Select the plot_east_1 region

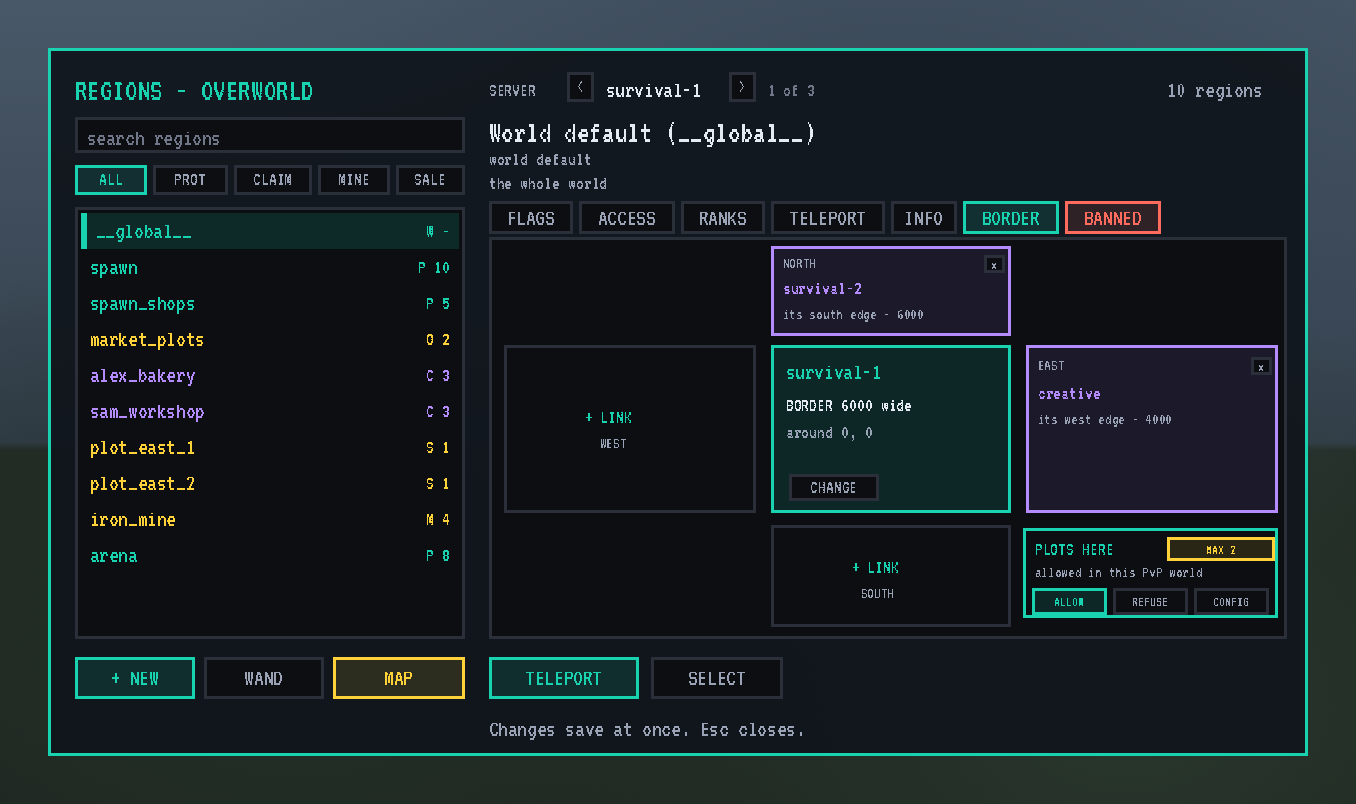[270, 448]
